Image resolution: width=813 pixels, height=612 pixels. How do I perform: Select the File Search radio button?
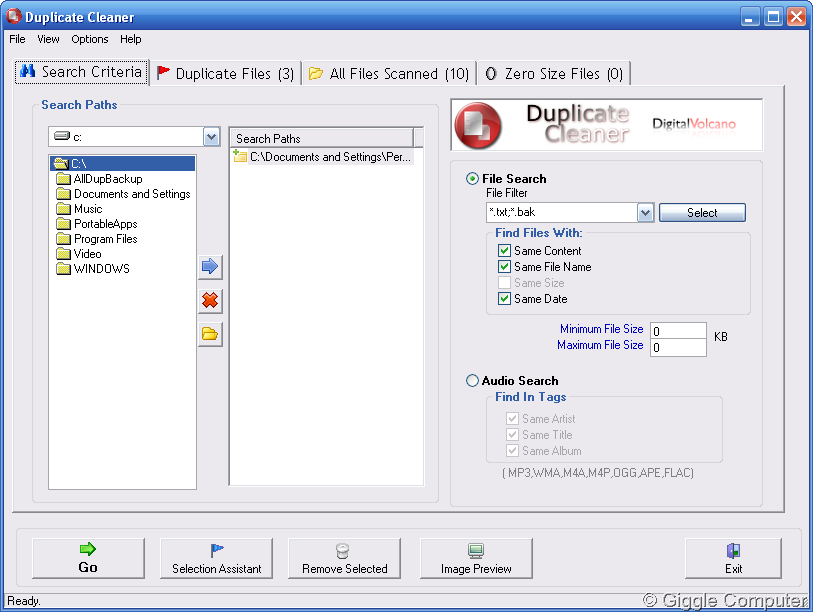click(x=472, y=179)
